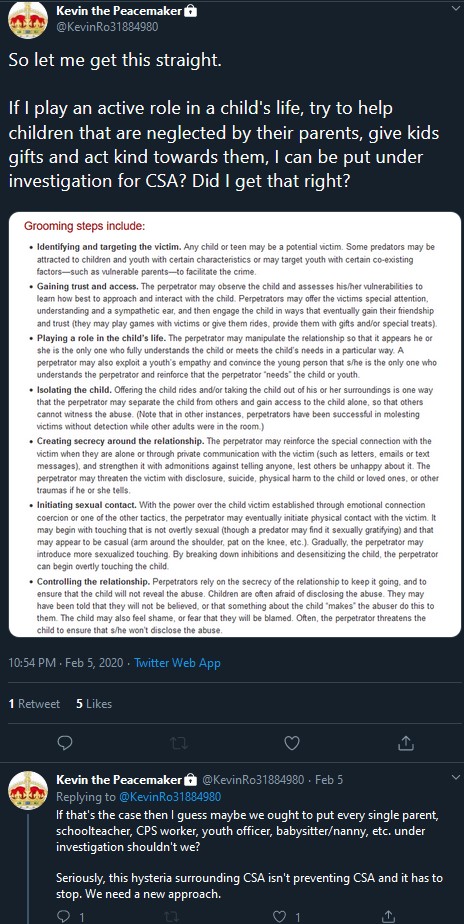Open the reply tweet's dropdown caret

(x=454, y=778)
